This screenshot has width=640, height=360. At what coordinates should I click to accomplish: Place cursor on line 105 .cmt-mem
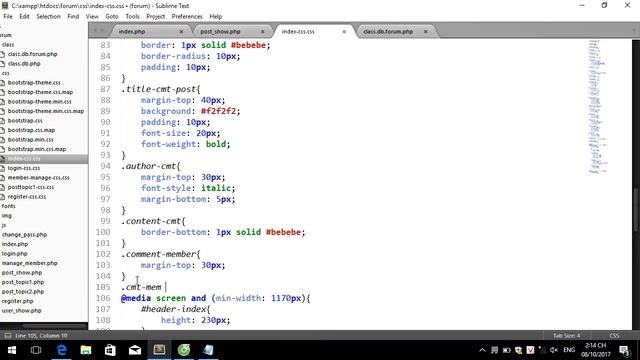[143, 287]
